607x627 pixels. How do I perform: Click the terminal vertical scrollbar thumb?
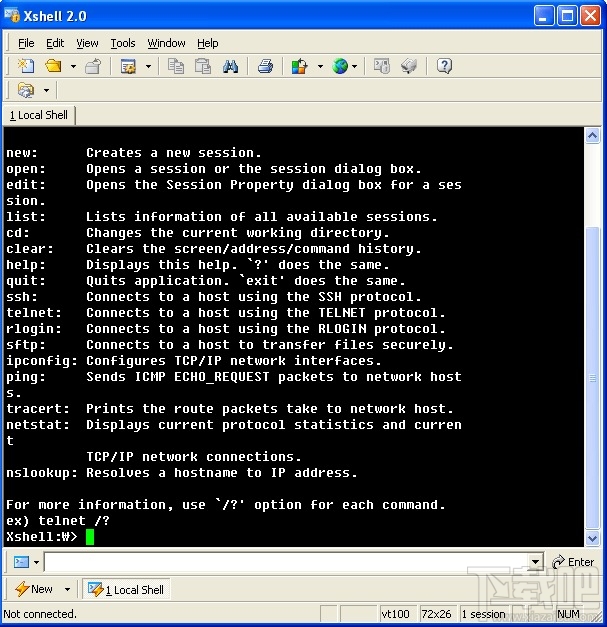point(592,378)
